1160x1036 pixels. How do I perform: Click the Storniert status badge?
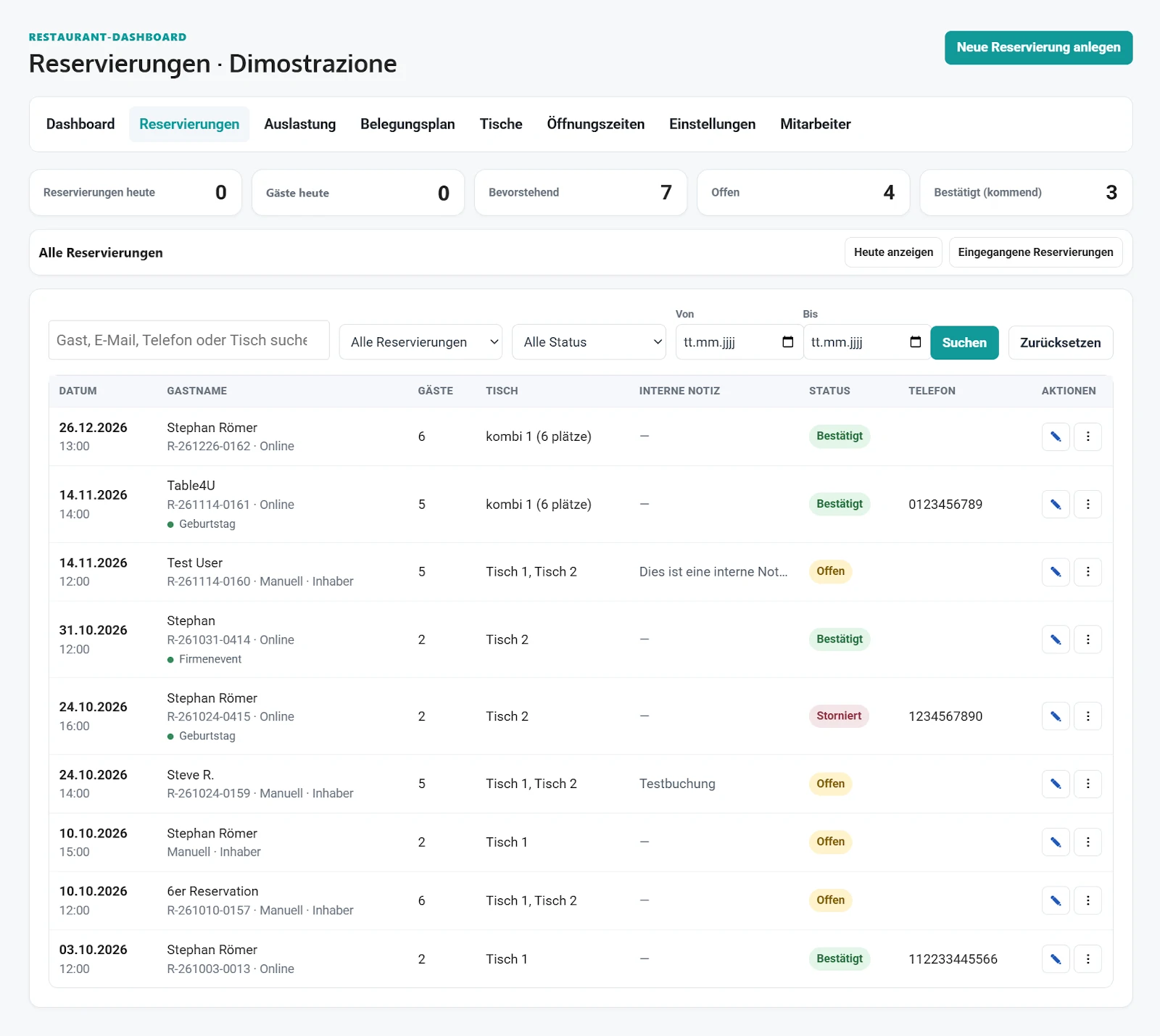[839, 716]
